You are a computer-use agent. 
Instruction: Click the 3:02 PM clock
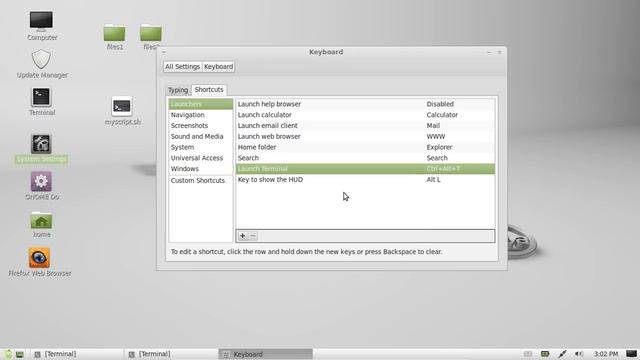[606, 354]
